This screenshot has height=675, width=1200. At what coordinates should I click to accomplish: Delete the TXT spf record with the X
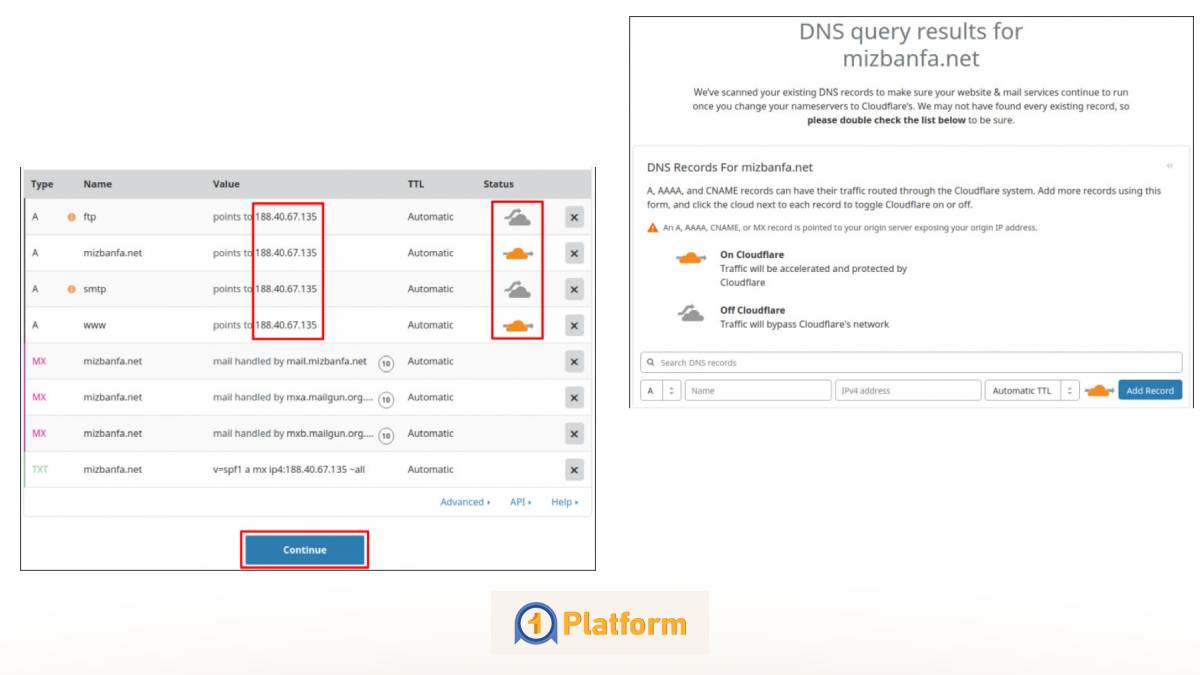575,469
